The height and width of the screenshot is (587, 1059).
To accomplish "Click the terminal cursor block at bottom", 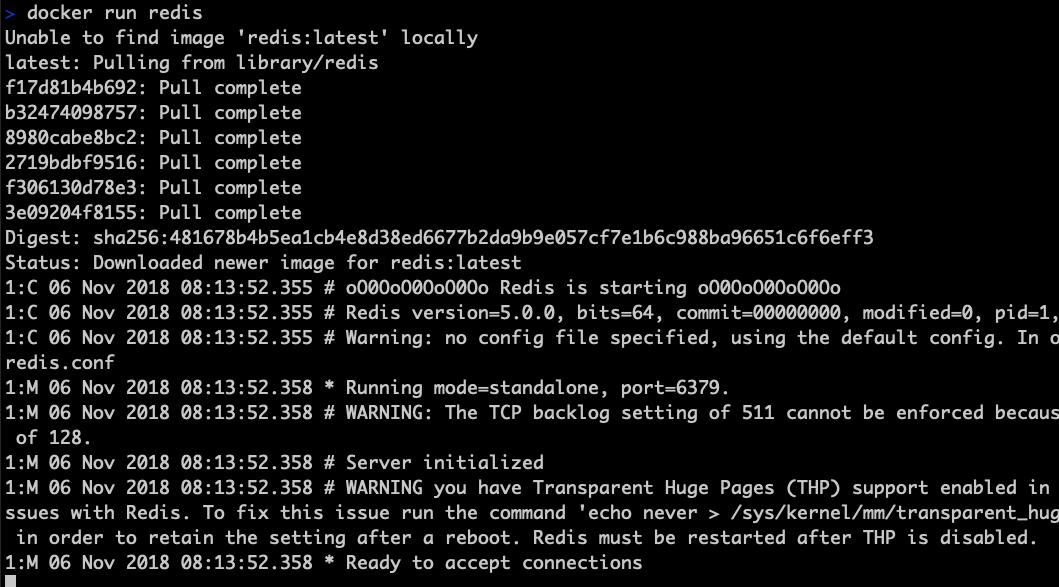I will 10,581.
